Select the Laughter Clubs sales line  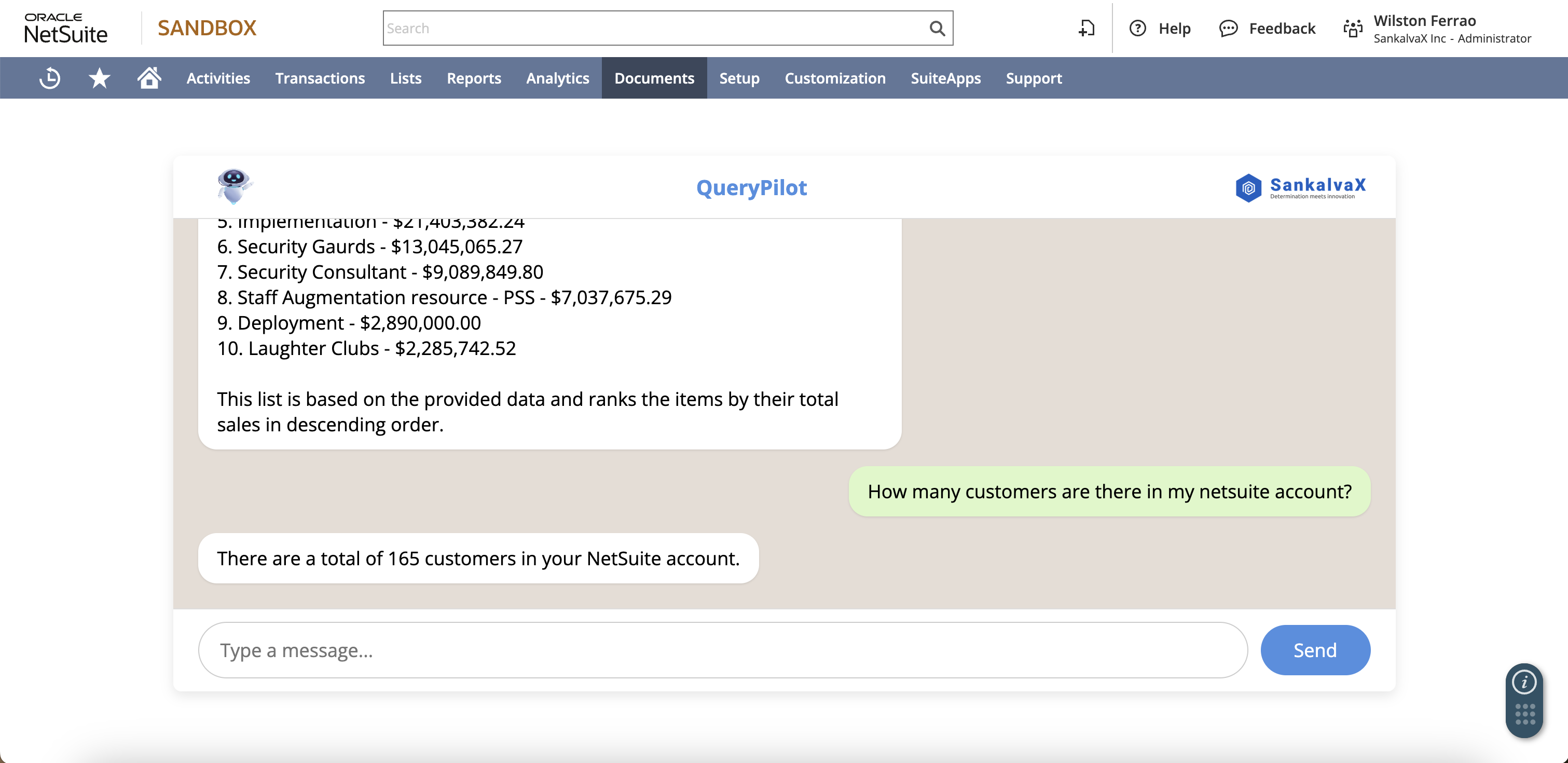[366, 348]
